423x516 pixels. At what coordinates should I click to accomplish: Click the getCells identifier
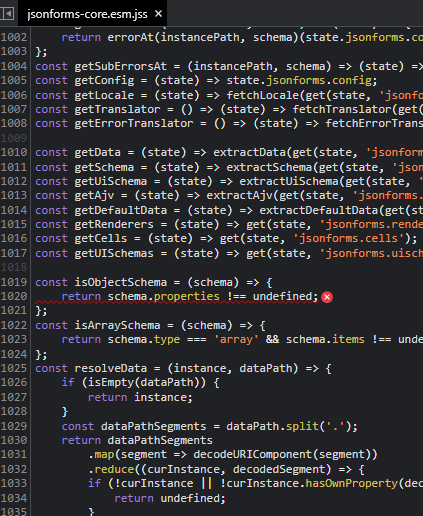(x=101, y=238)
